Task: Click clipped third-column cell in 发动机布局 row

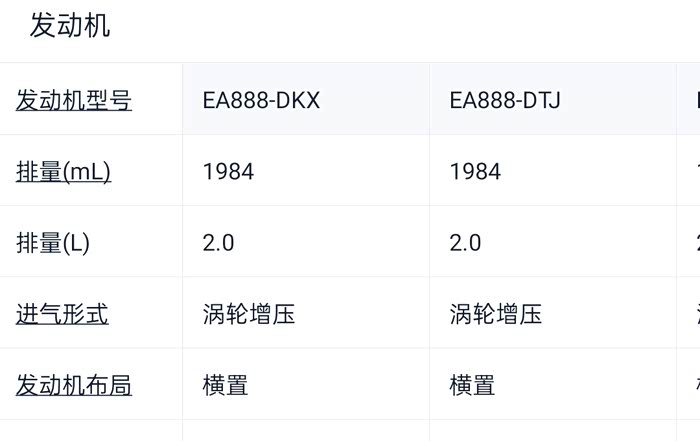Action: point(689,385)
